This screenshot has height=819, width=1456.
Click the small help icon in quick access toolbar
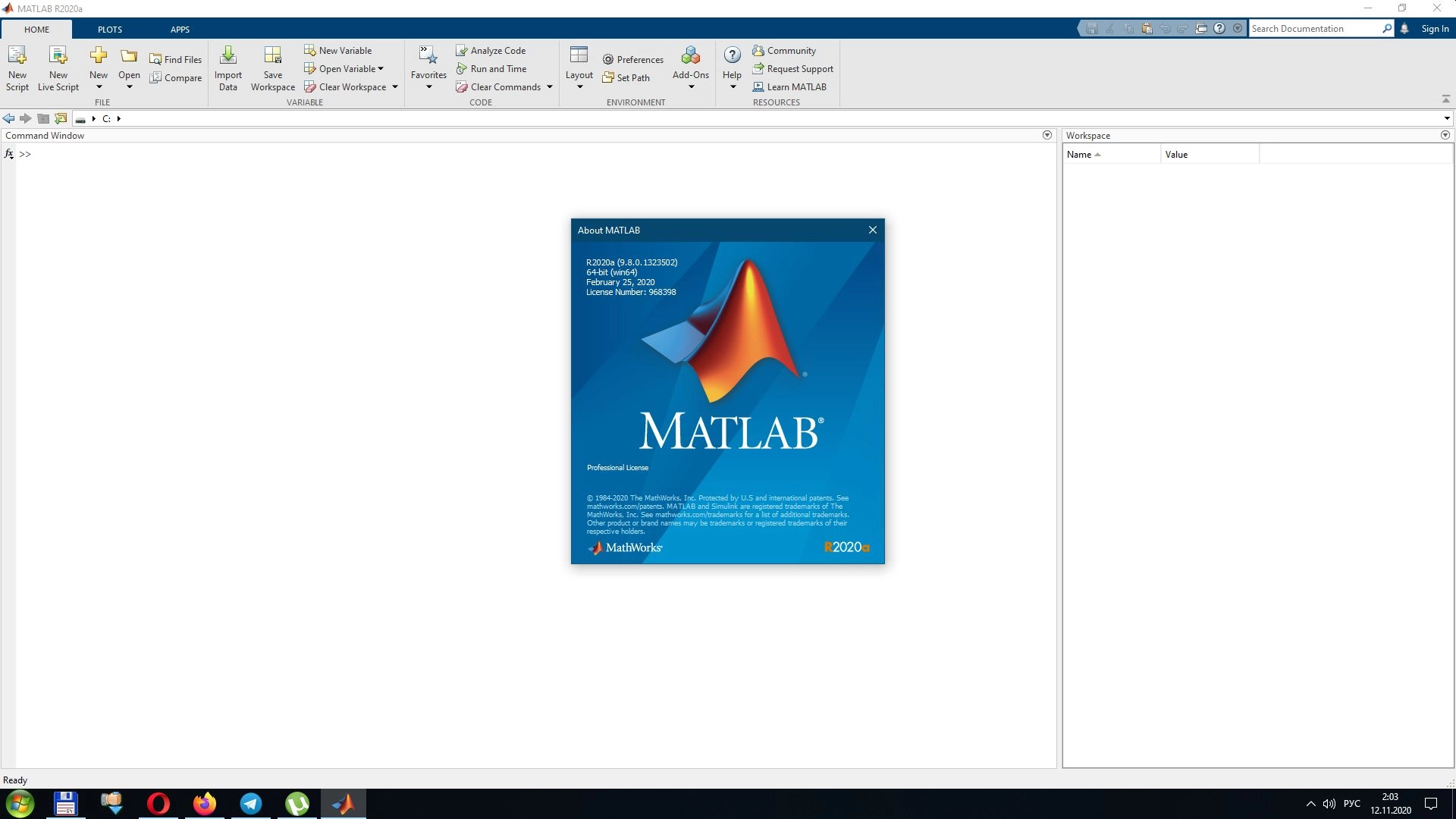1219,28
